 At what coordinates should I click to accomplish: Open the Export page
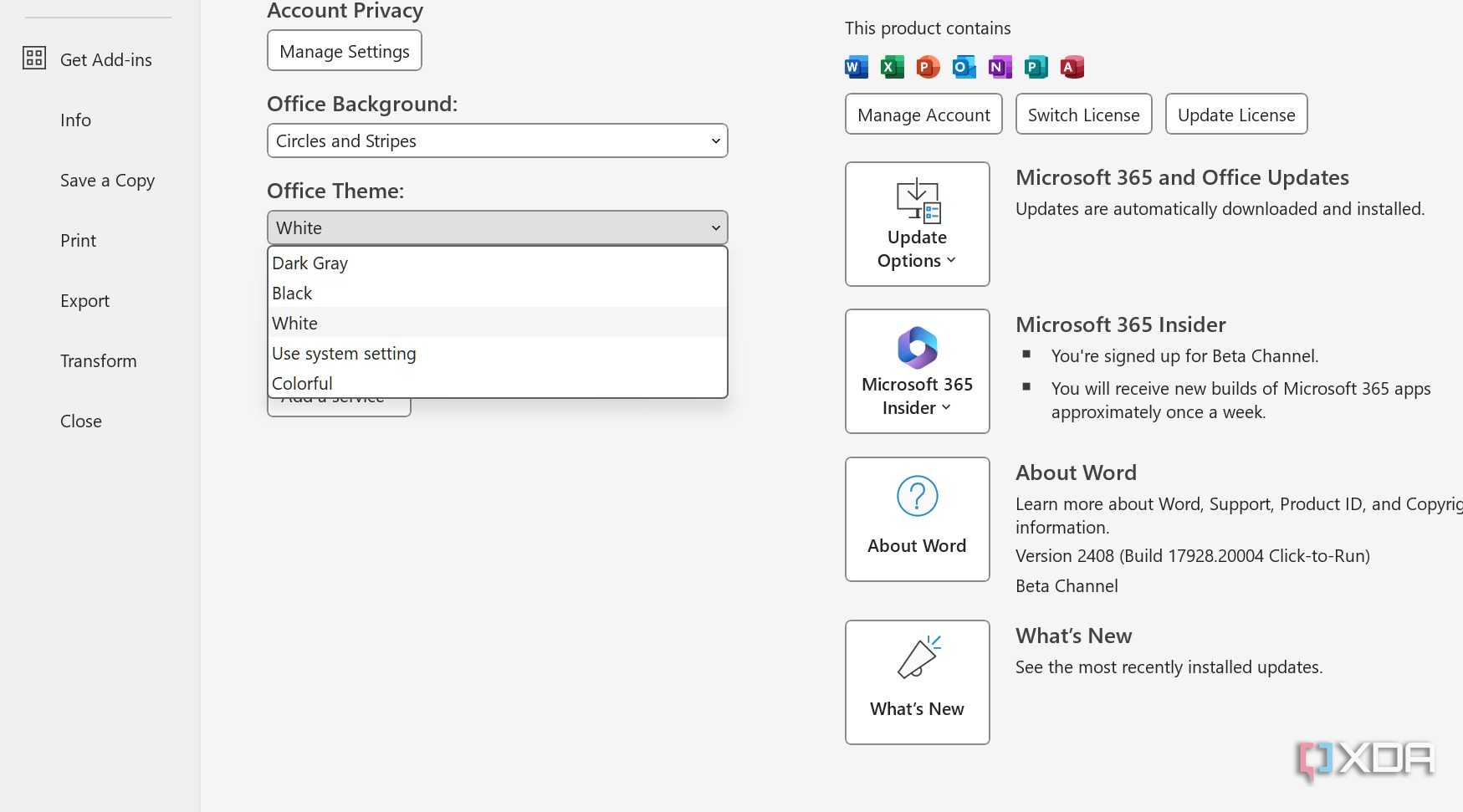tap(84, 300)
